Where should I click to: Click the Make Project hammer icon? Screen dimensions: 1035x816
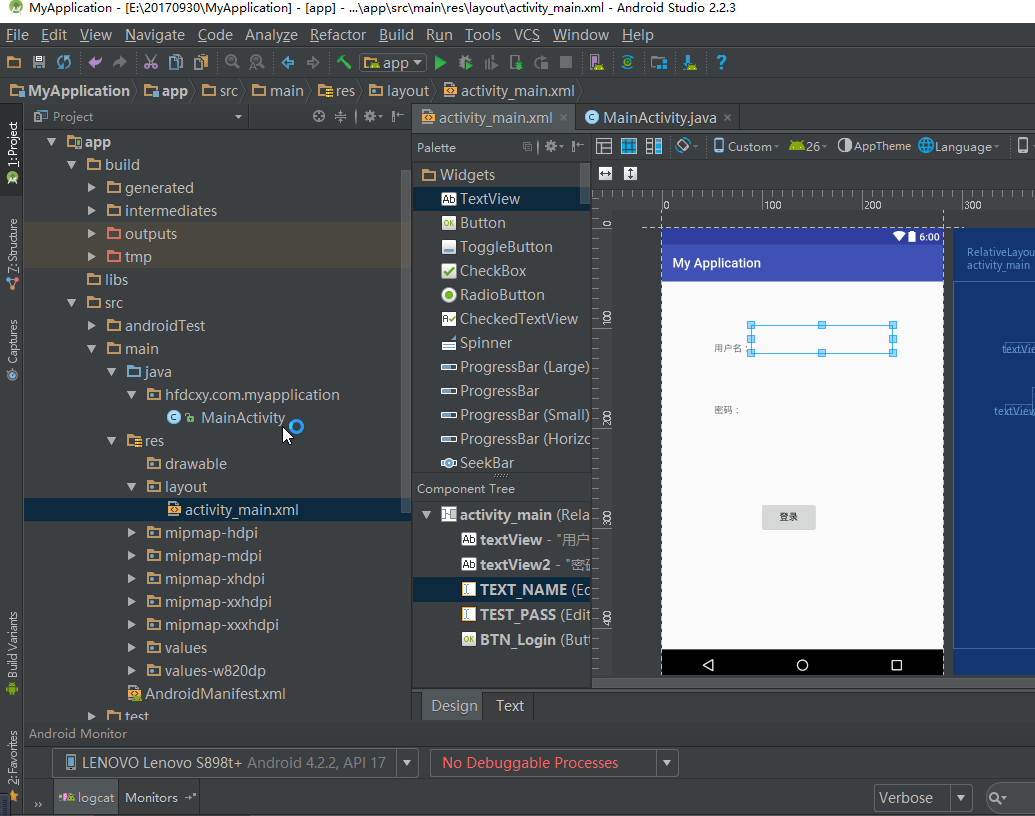(343, 63)
